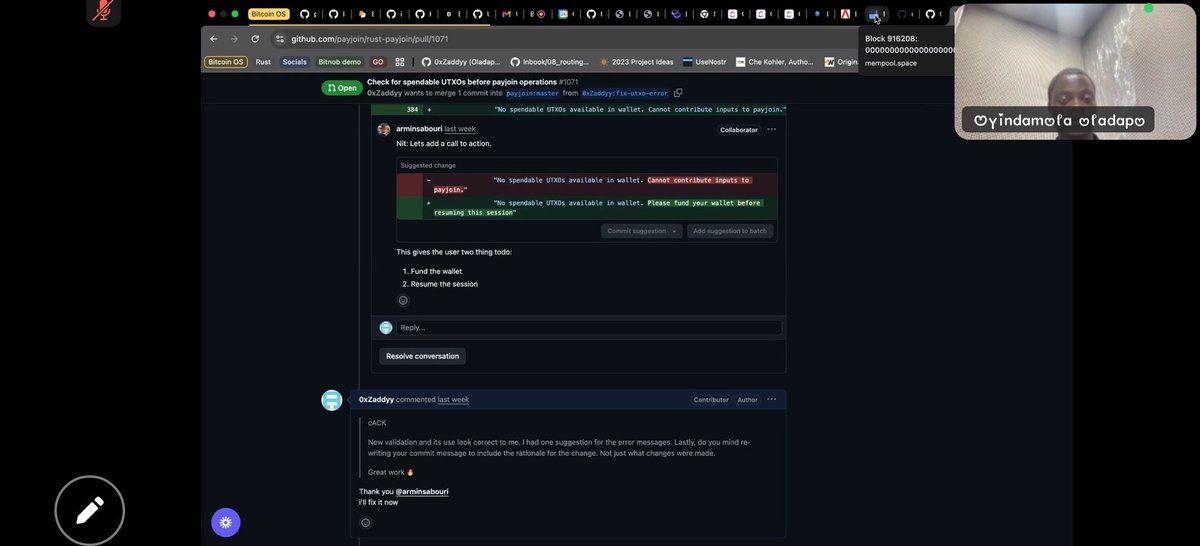Open the GO bookmark folder
This screenshot has width=1200, height=546.
378,61
